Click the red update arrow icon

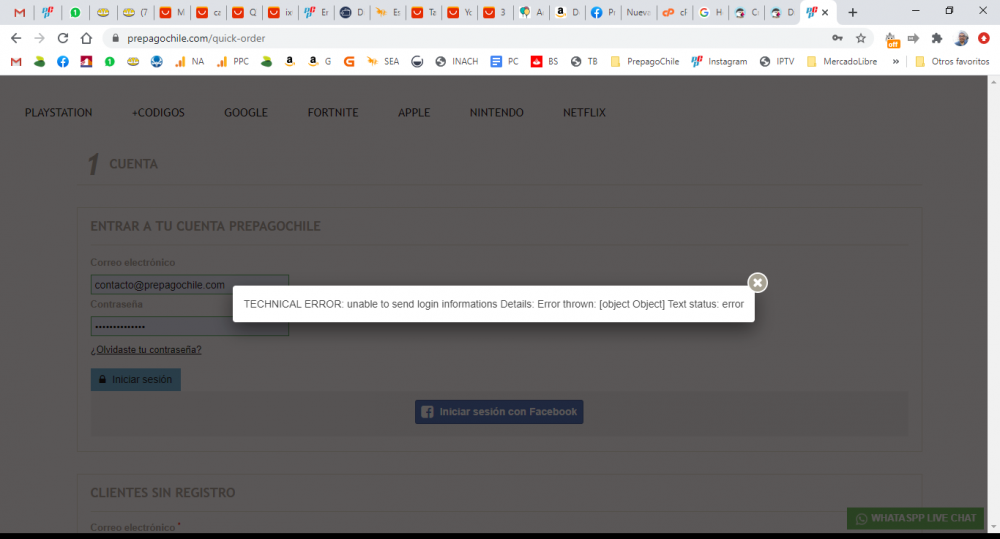point(984,38)
